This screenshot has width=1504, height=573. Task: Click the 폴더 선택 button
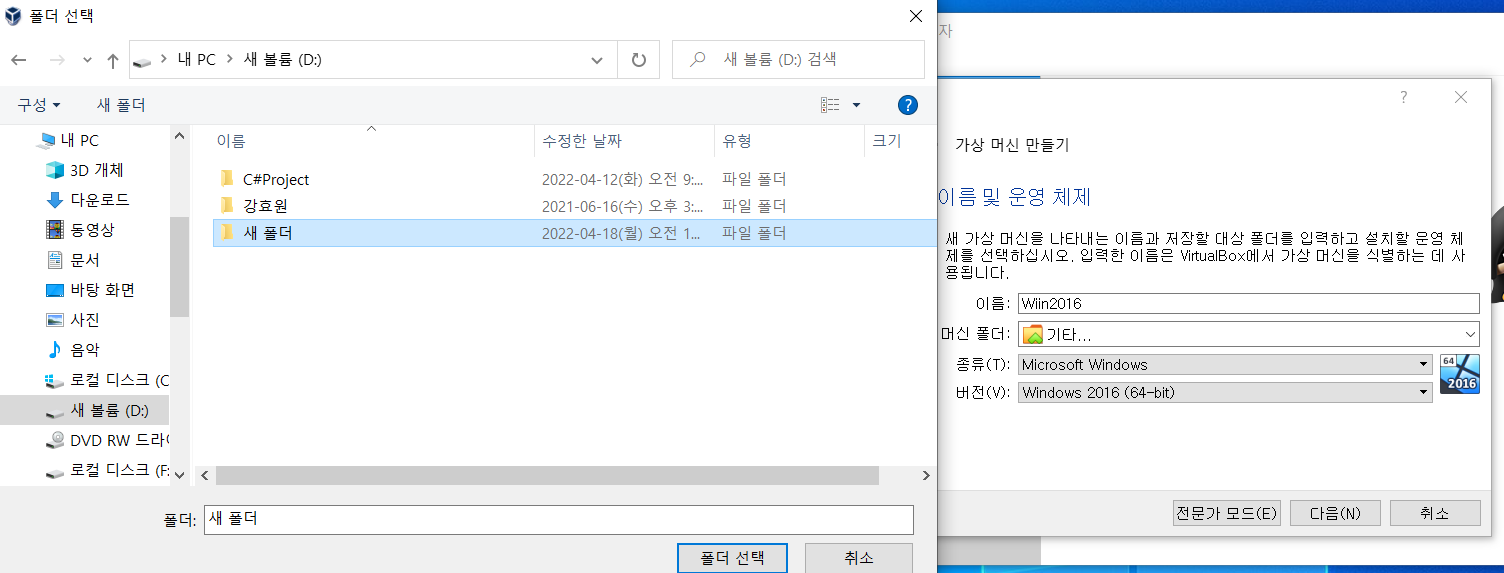732,558
